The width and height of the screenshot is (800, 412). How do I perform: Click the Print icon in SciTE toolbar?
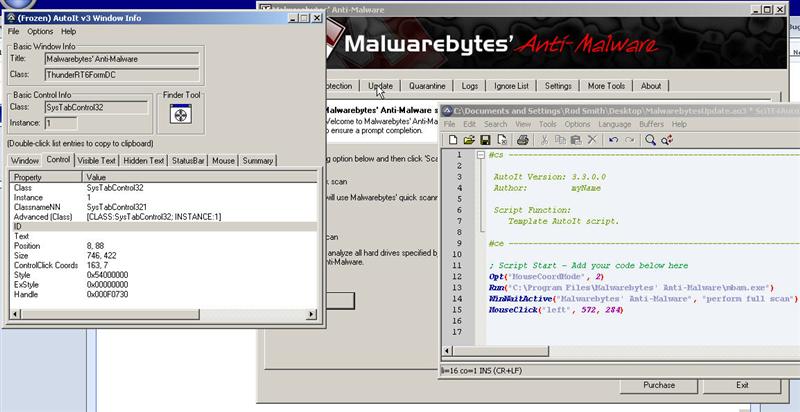click(x=522, y=140)
